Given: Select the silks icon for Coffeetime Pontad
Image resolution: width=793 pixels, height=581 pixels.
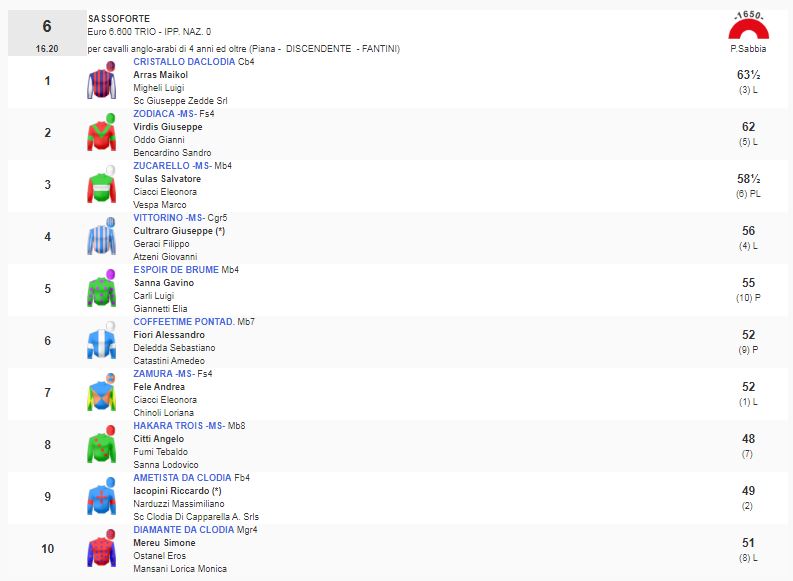Looking at the screenshot, I should point(102,342).
